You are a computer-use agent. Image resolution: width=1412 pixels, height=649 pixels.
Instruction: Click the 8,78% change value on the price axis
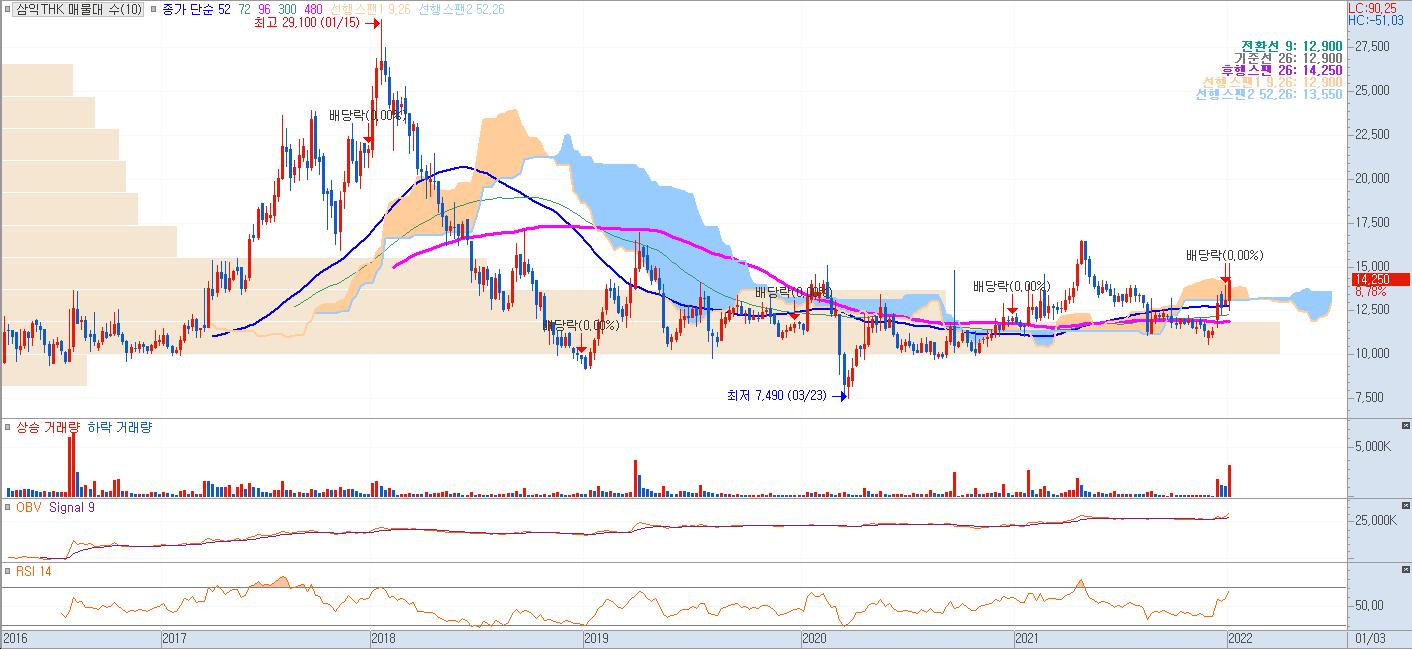(1370, 292)
